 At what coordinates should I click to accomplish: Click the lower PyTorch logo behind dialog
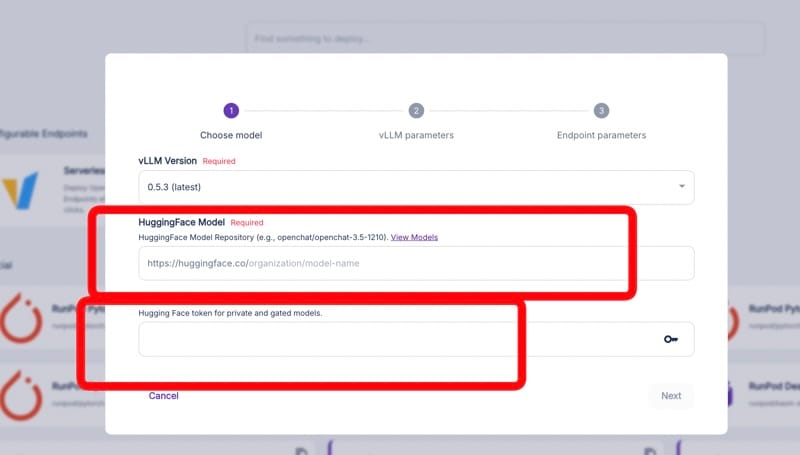[21, 395]
